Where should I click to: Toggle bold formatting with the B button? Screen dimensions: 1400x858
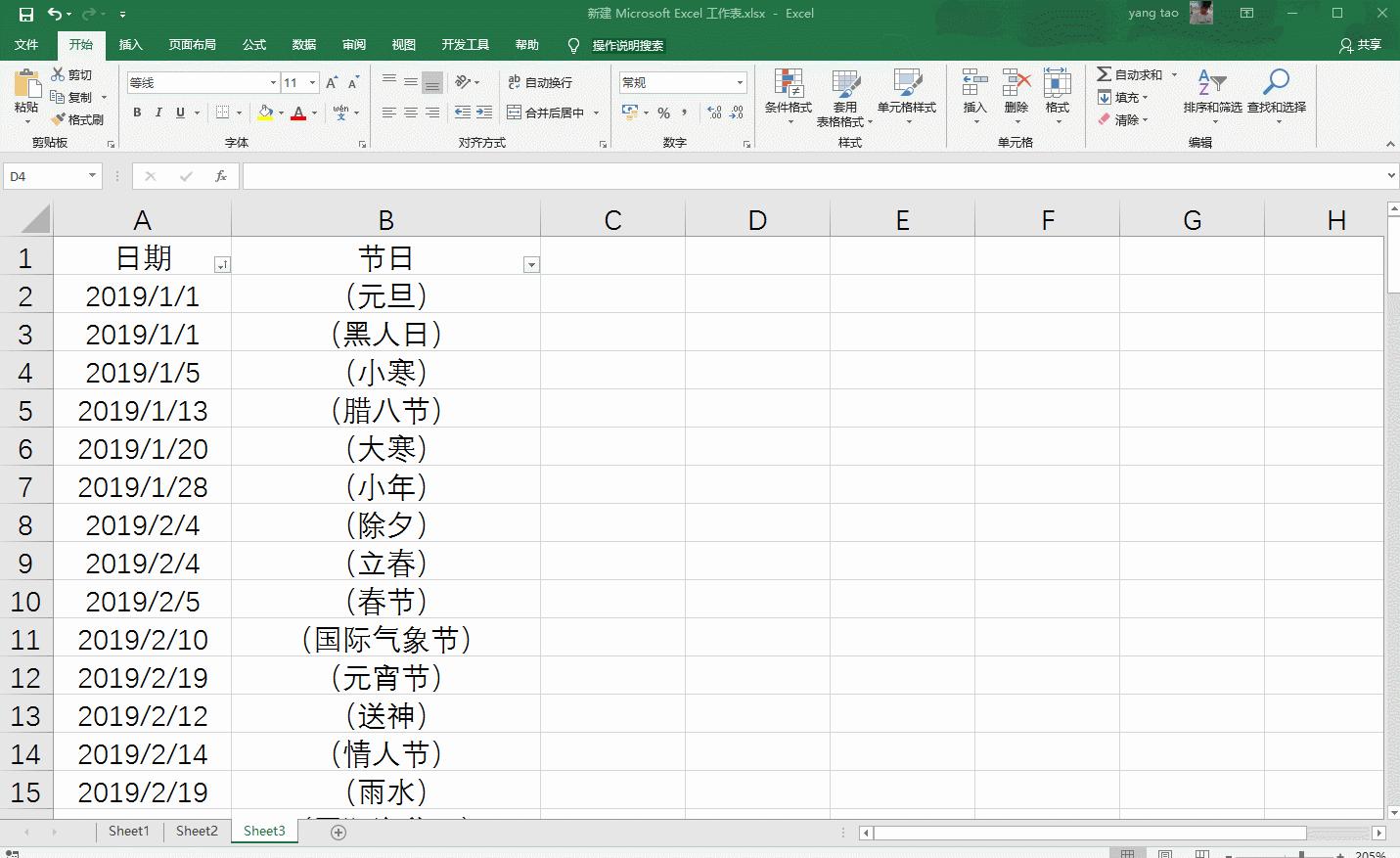click(136, 113)
